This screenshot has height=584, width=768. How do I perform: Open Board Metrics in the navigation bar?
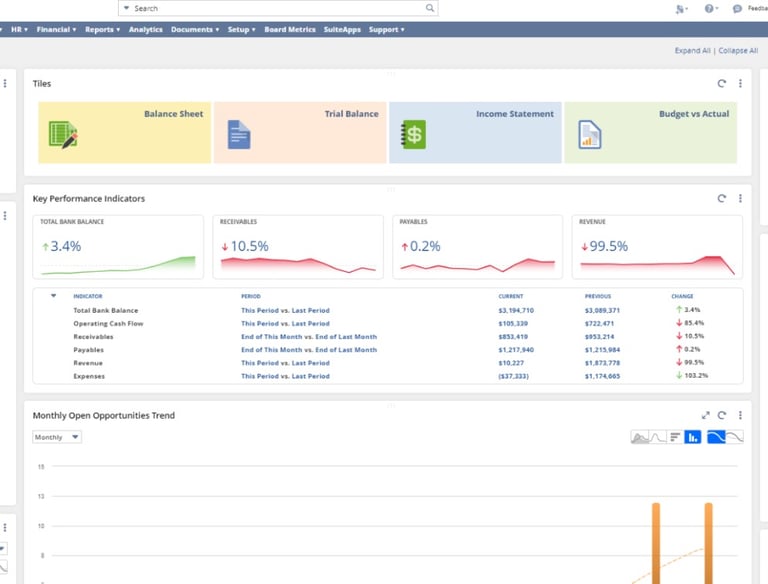click(x=290, y=29)
